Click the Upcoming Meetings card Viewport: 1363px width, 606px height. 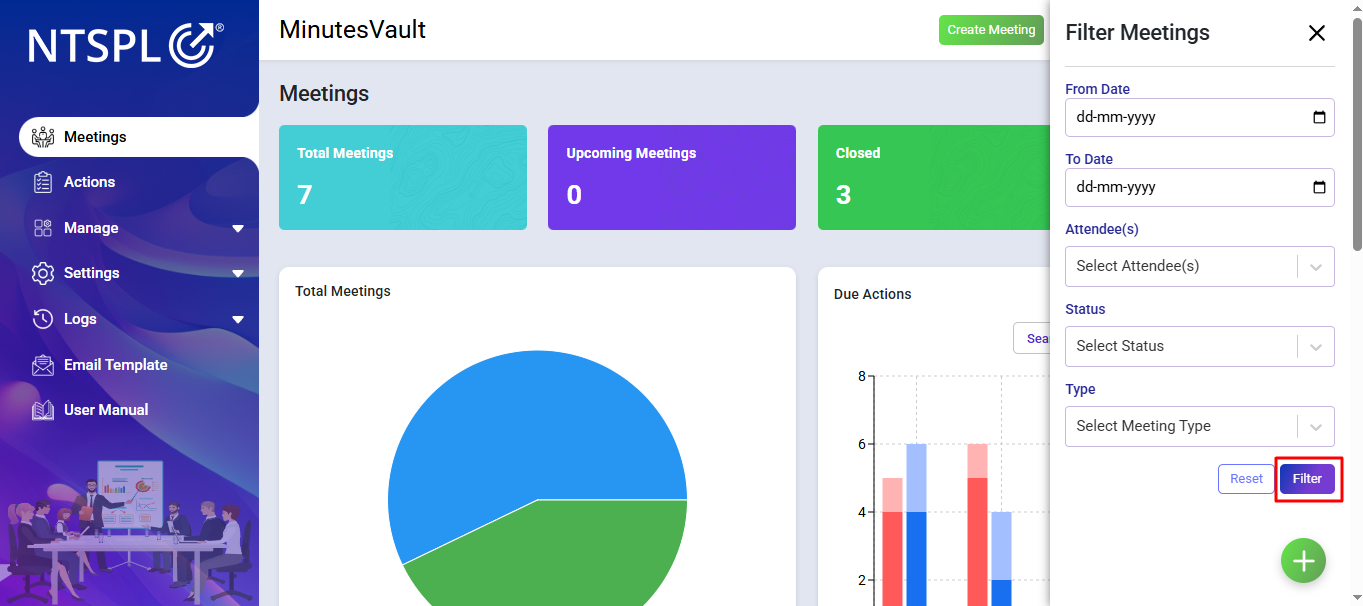[672, 177]
